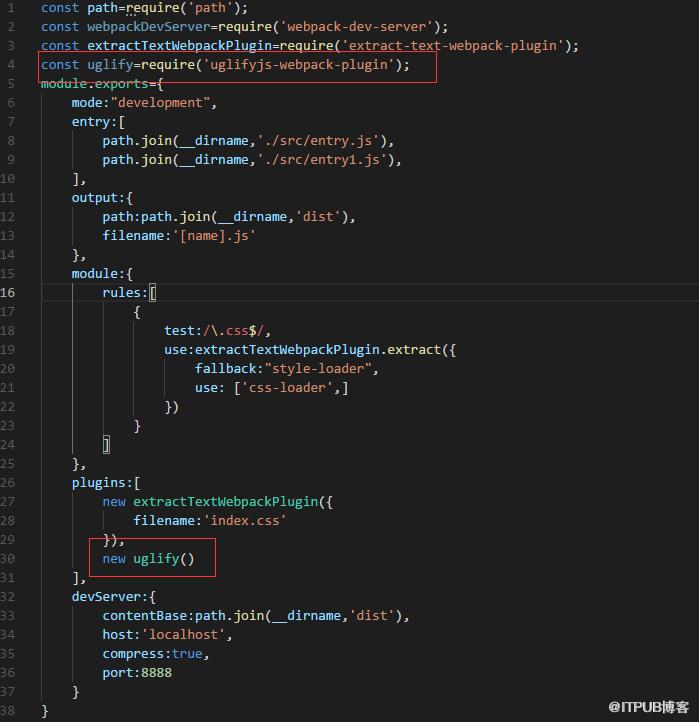Image resolution: width=699 pixels, height=722 pixels.
Task: Click line number 16 in the gutter
Action: click(7, 292)
